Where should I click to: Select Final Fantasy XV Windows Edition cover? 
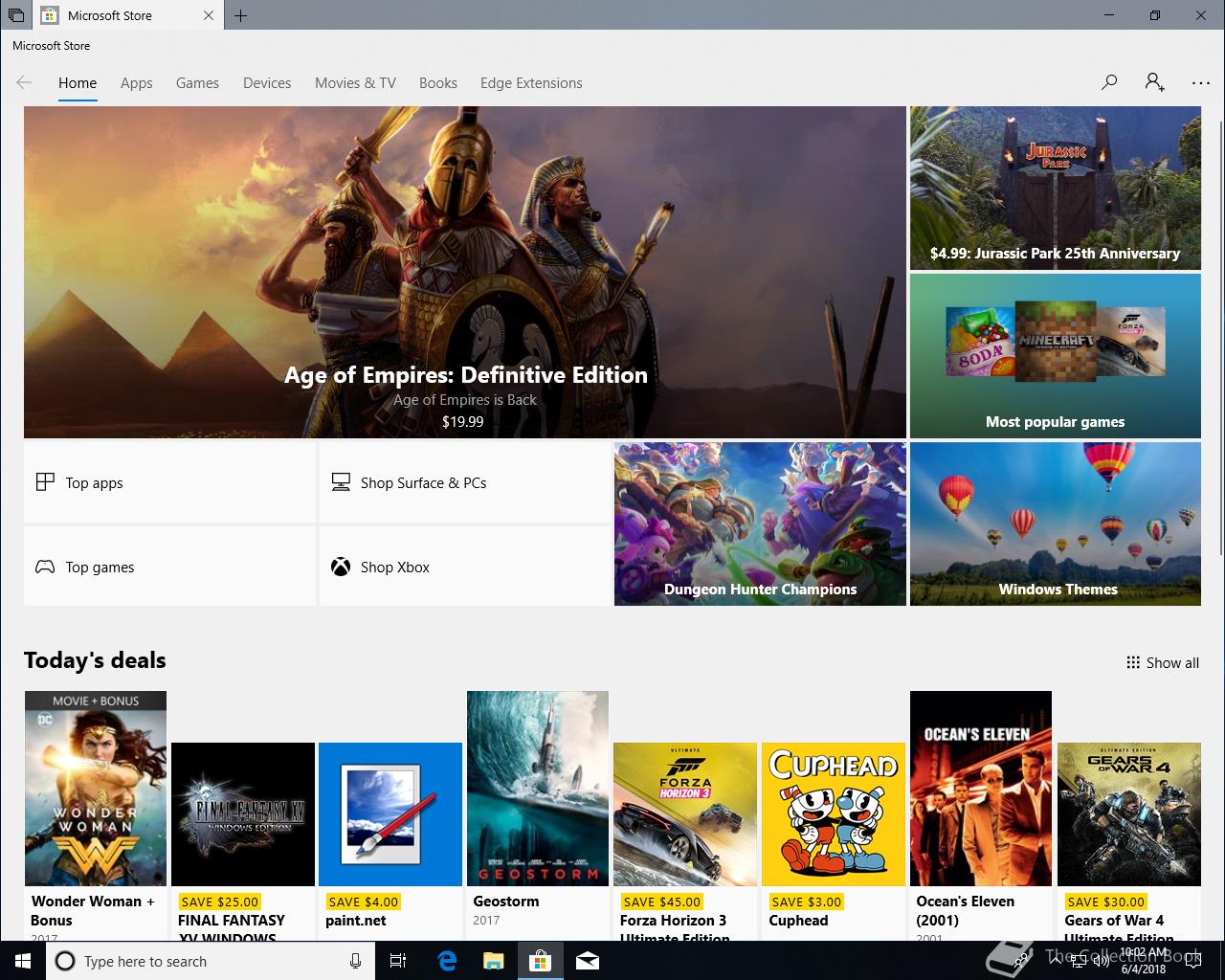(x=243, y=814)
